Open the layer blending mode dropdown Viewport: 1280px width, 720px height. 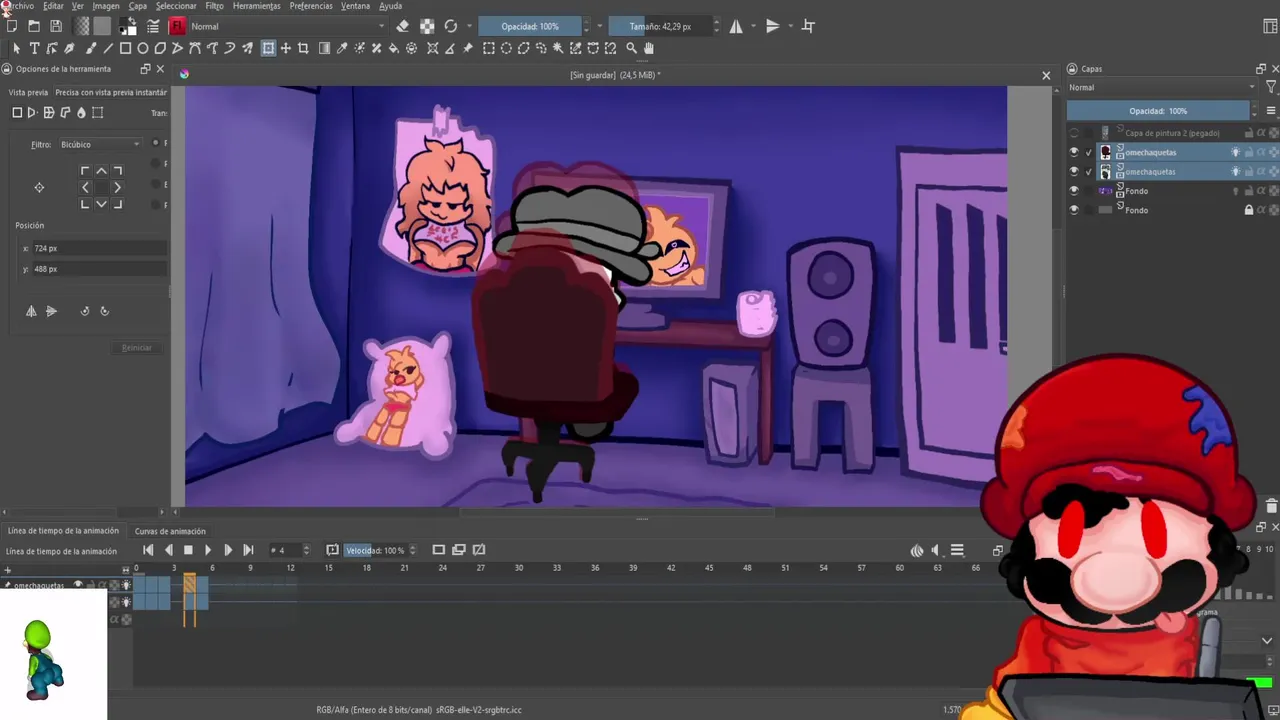pos(1161,88)
